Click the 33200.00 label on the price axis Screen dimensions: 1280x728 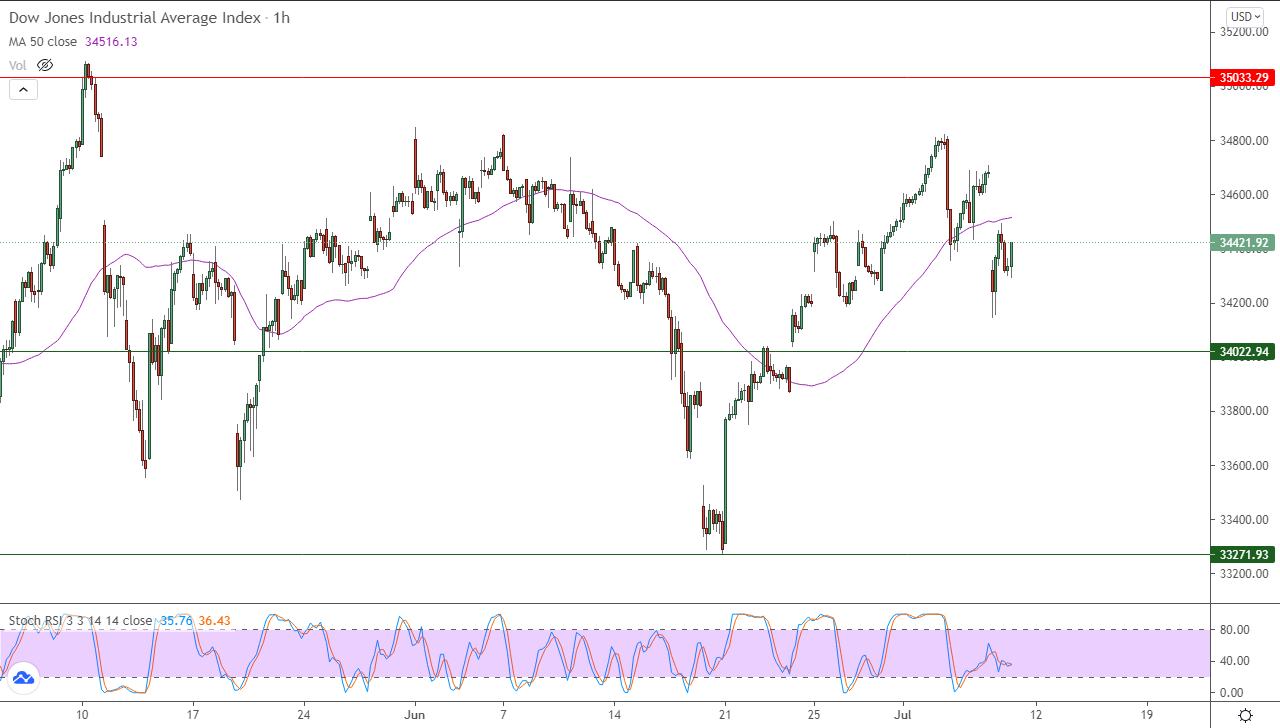click(x=1244, y=574)
